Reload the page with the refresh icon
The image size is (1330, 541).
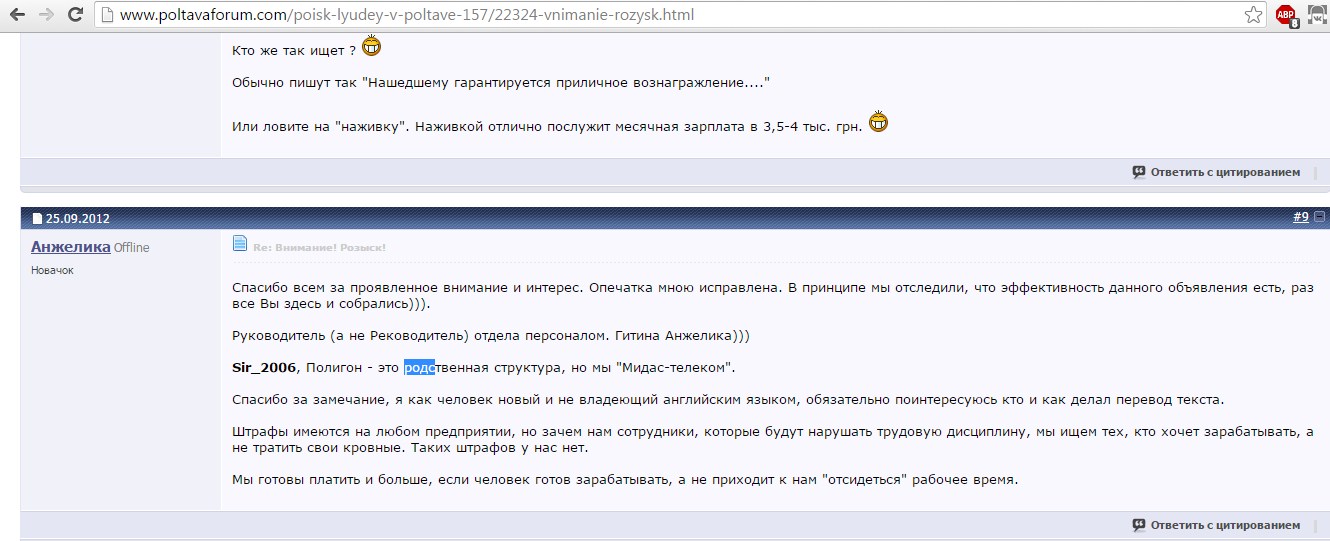pos(75,15)
